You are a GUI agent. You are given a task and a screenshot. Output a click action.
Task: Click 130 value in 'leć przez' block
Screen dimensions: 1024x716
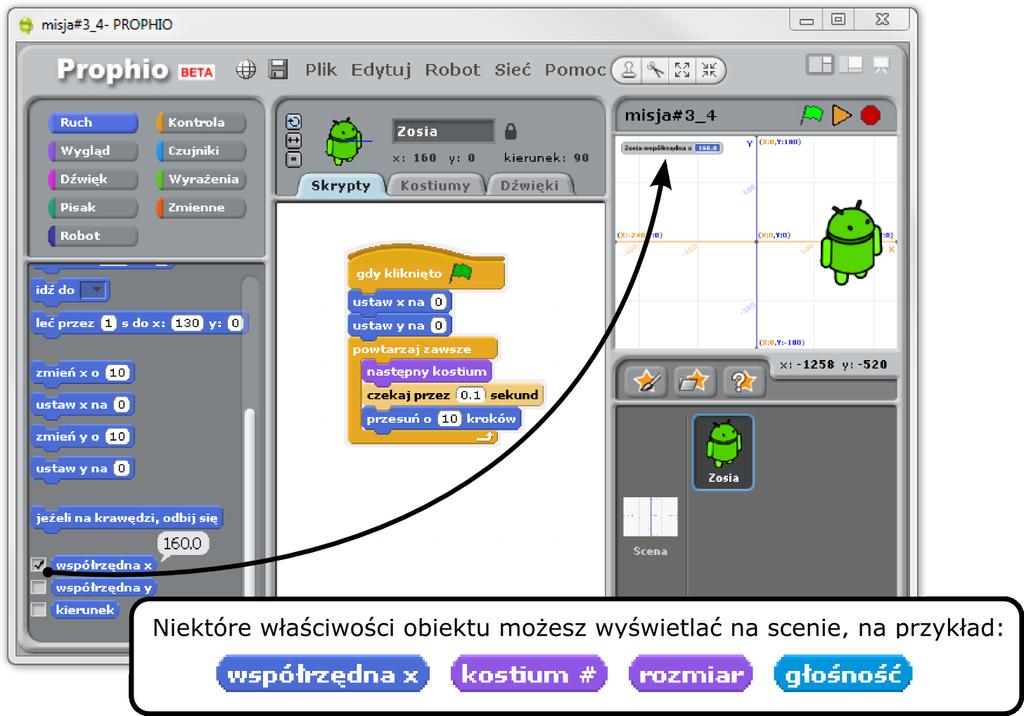coord(187,323)
